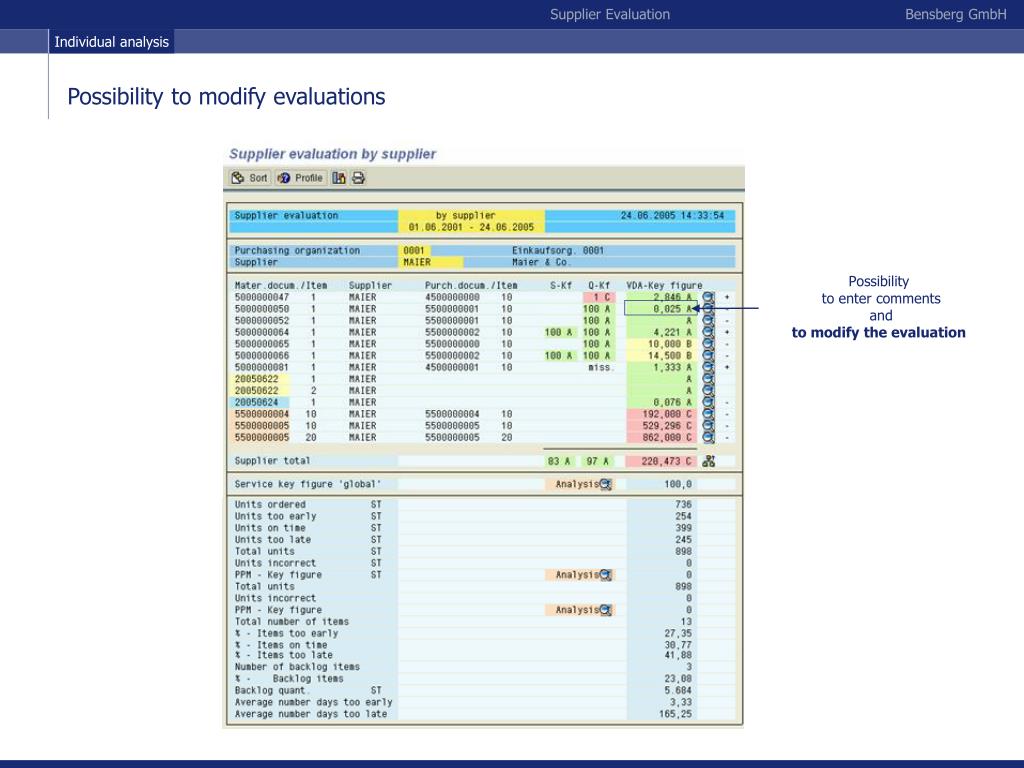Image resolution: width=1024 pixels, height=768 pixels.
Task: Click the Supplier total S-Kf value 83 A
Action: 559,461
